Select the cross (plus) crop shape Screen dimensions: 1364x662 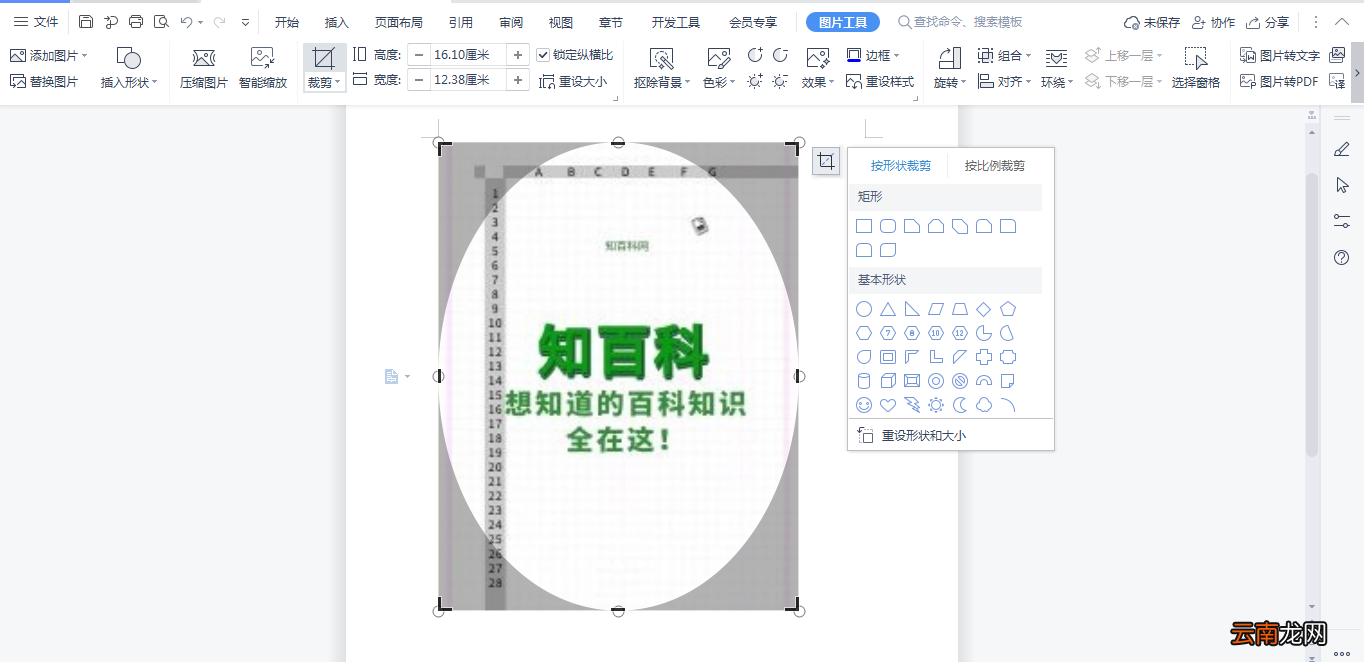[x=984, y=357]
